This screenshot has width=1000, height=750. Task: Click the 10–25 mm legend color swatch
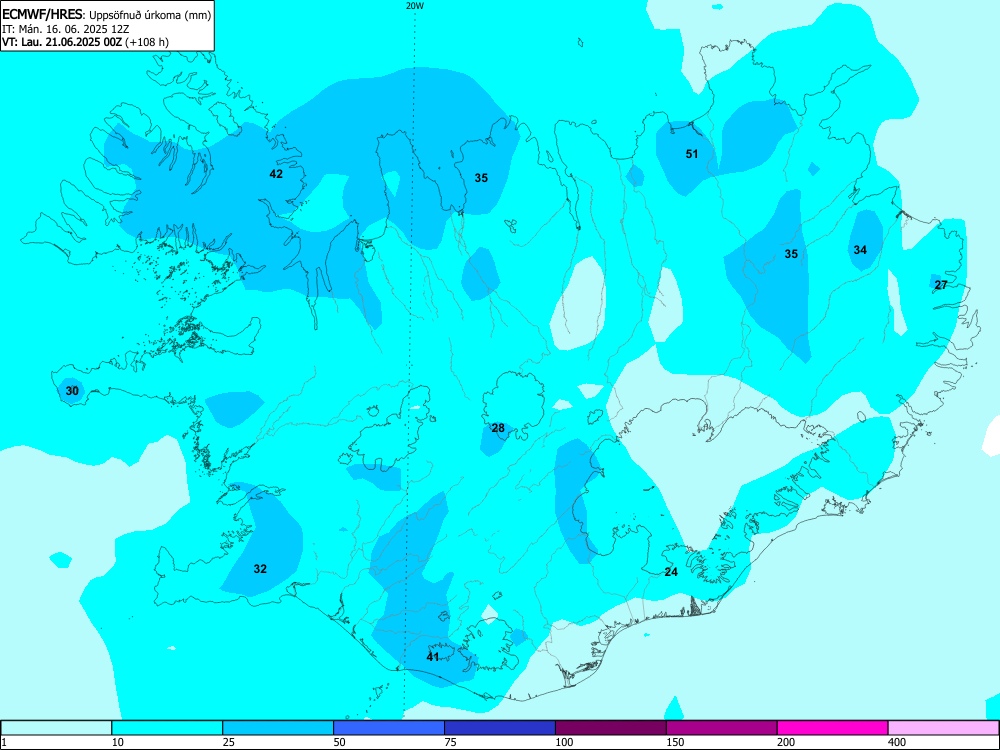click(x=167, y=728)
